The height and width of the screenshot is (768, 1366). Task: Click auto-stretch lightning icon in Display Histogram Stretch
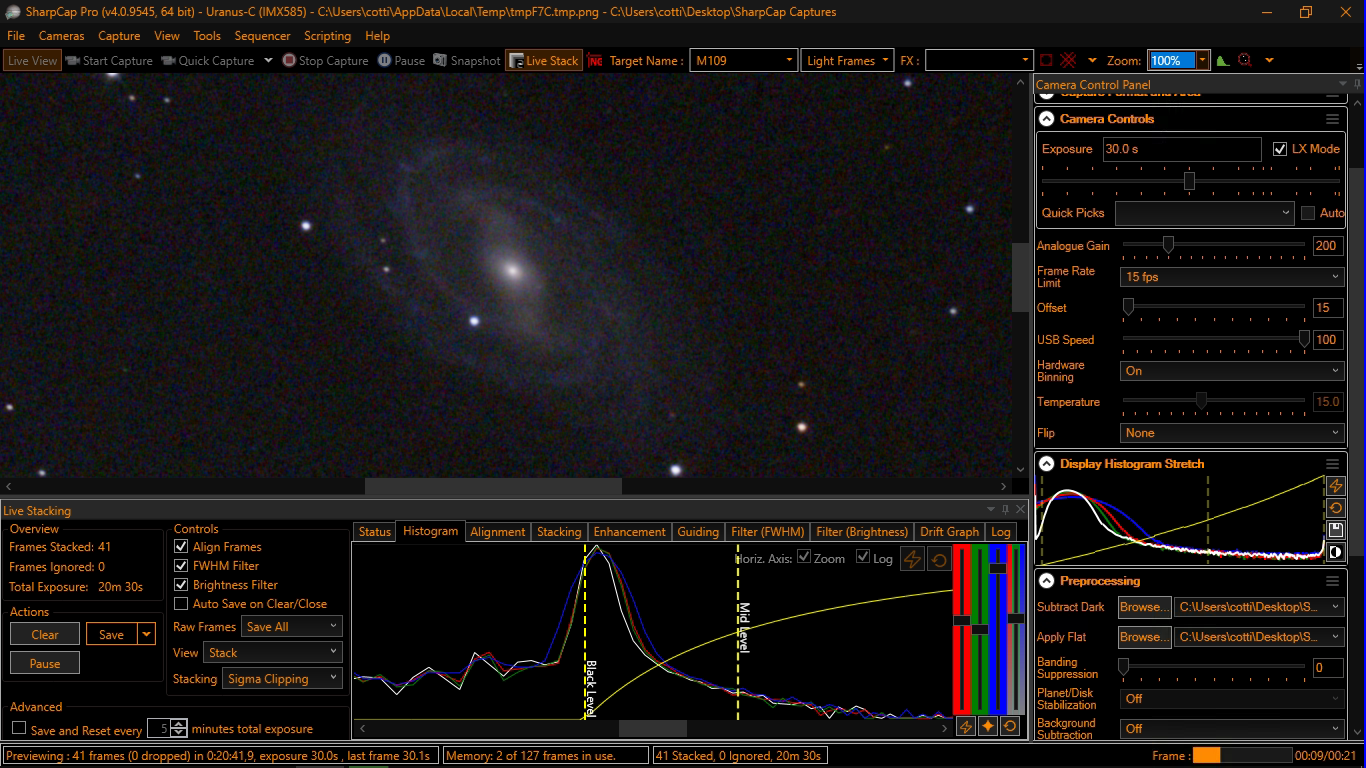pos(1335,486)
